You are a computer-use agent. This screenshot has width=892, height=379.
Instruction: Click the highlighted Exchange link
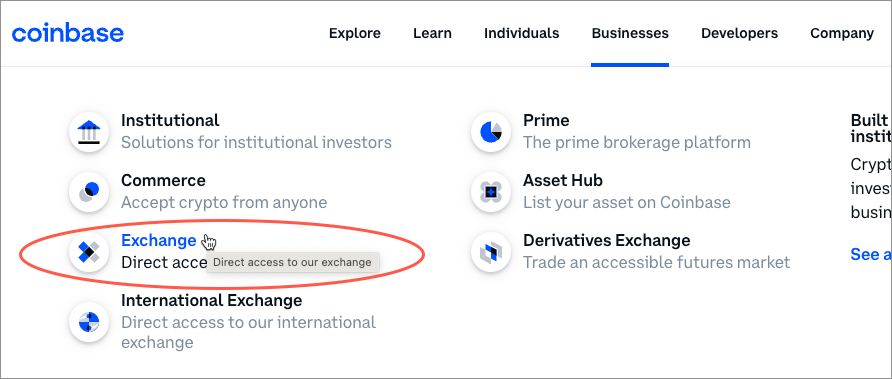click(x=159, y=241)
